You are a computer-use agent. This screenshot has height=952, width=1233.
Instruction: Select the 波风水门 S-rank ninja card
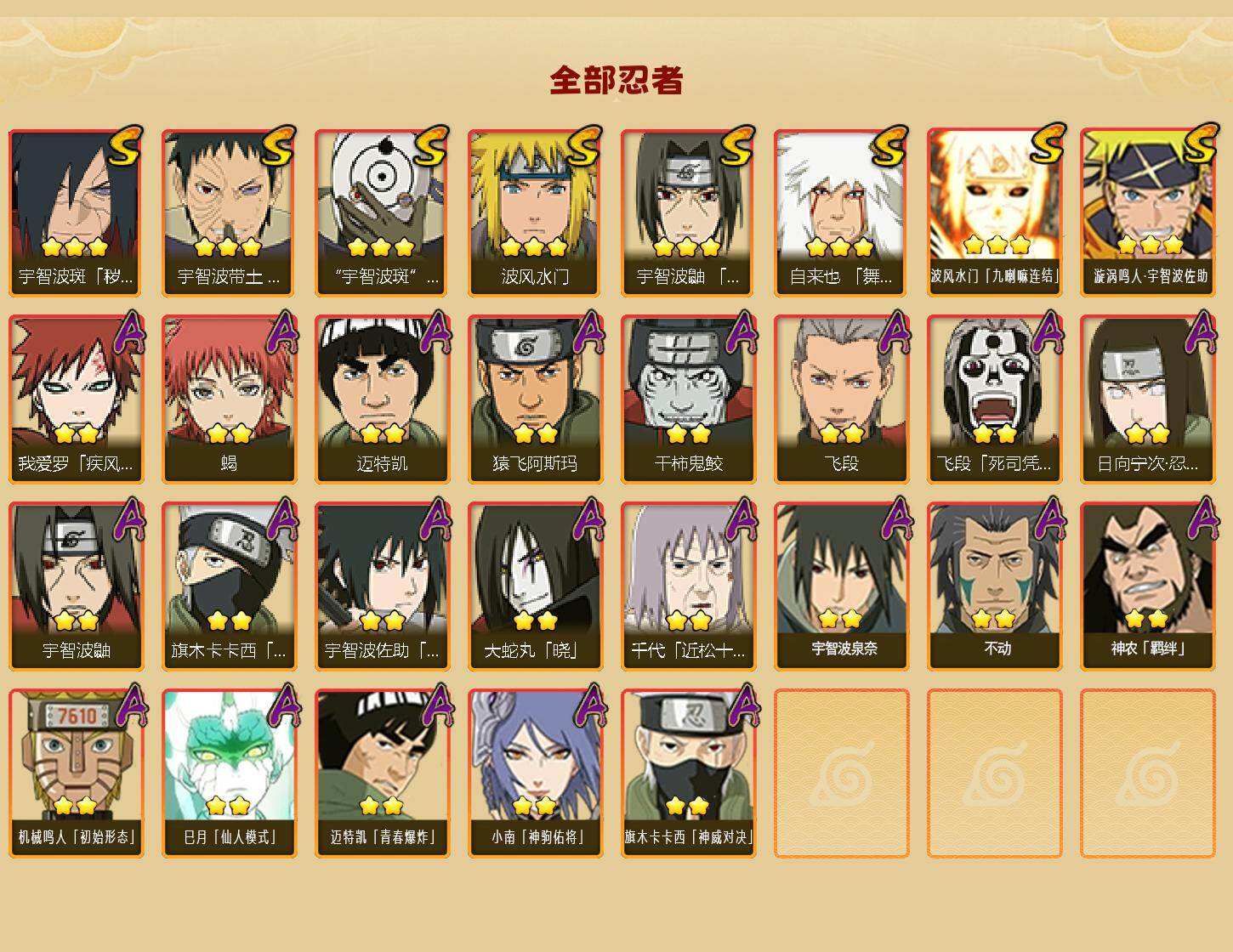point(535,212)
